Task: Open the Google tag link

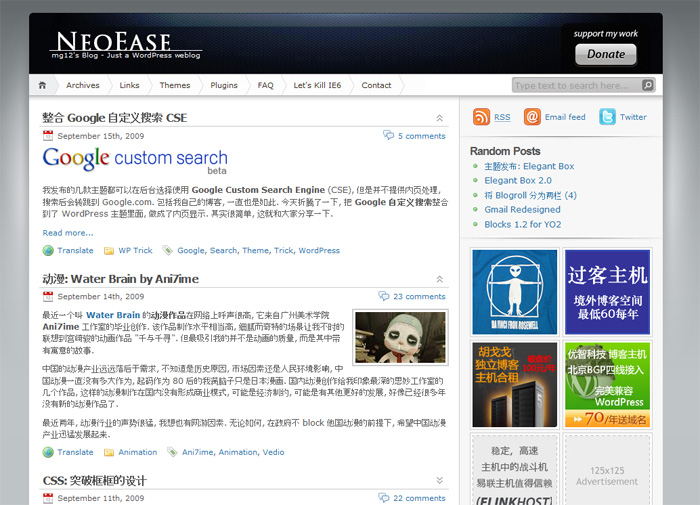Action: 191,250
